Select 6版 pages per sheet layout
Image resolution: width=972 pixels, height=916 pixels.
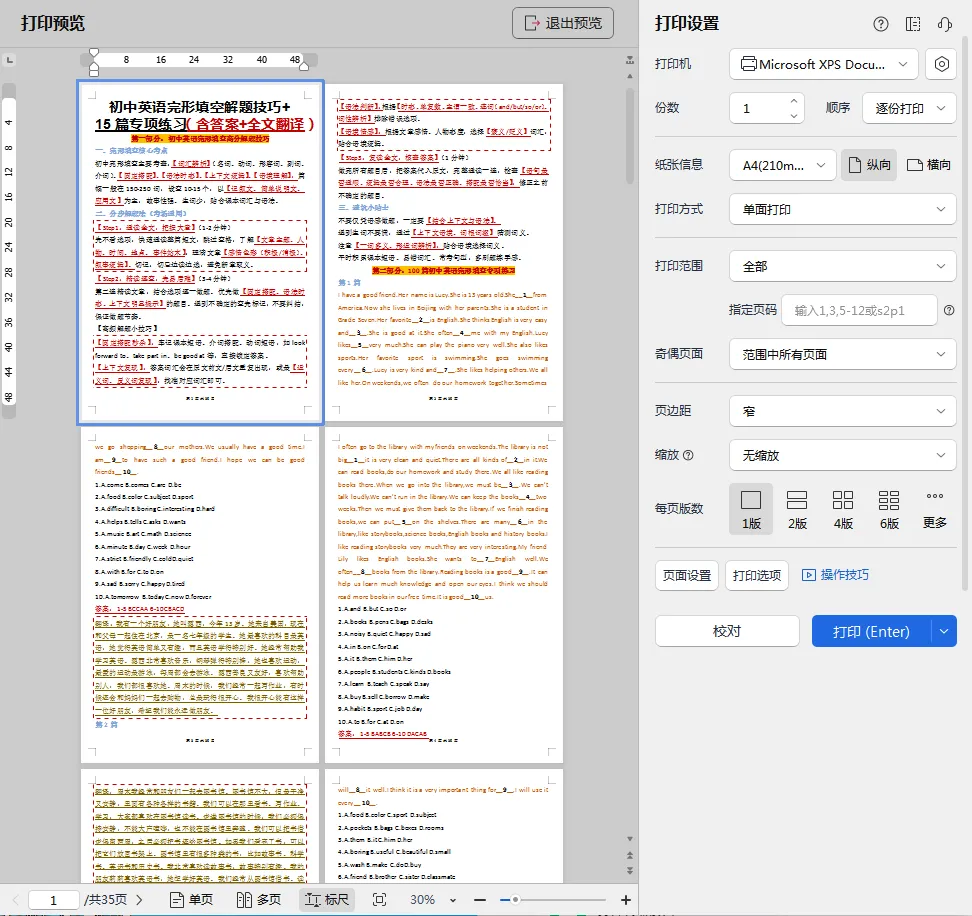click(x=888, y=509)
